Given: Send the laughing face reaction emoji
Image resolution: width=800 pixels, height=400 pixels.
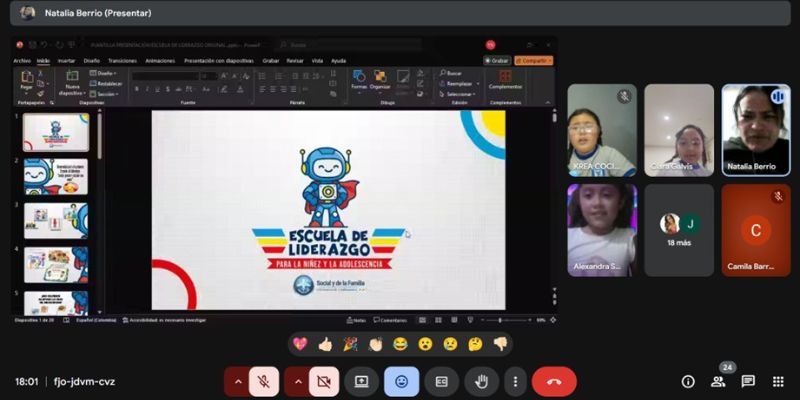Looking at the screenshot, I should pyautogui.click(x=400, y=344).
